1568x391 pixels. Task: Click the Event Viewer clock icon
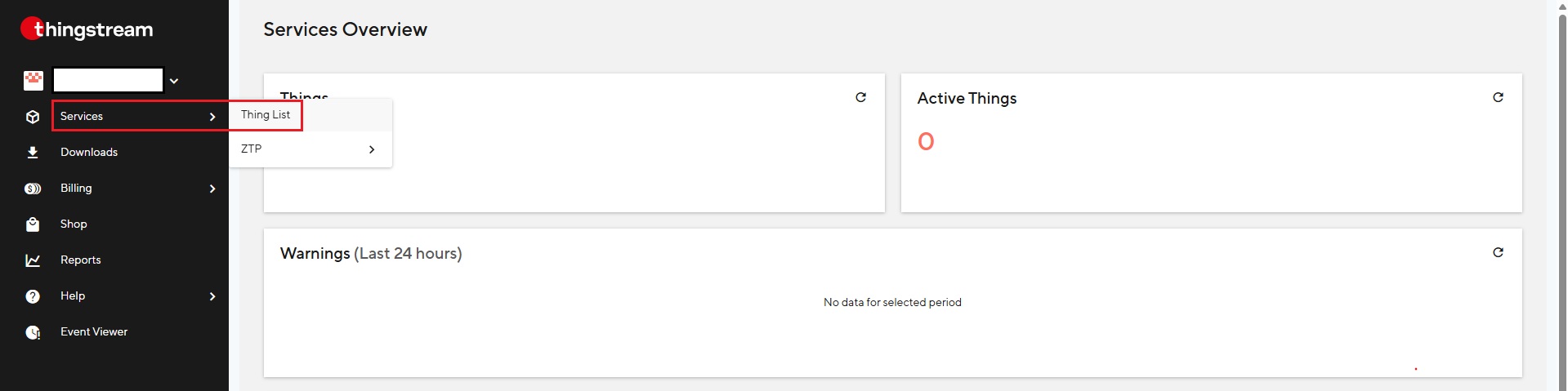point(33,332)
